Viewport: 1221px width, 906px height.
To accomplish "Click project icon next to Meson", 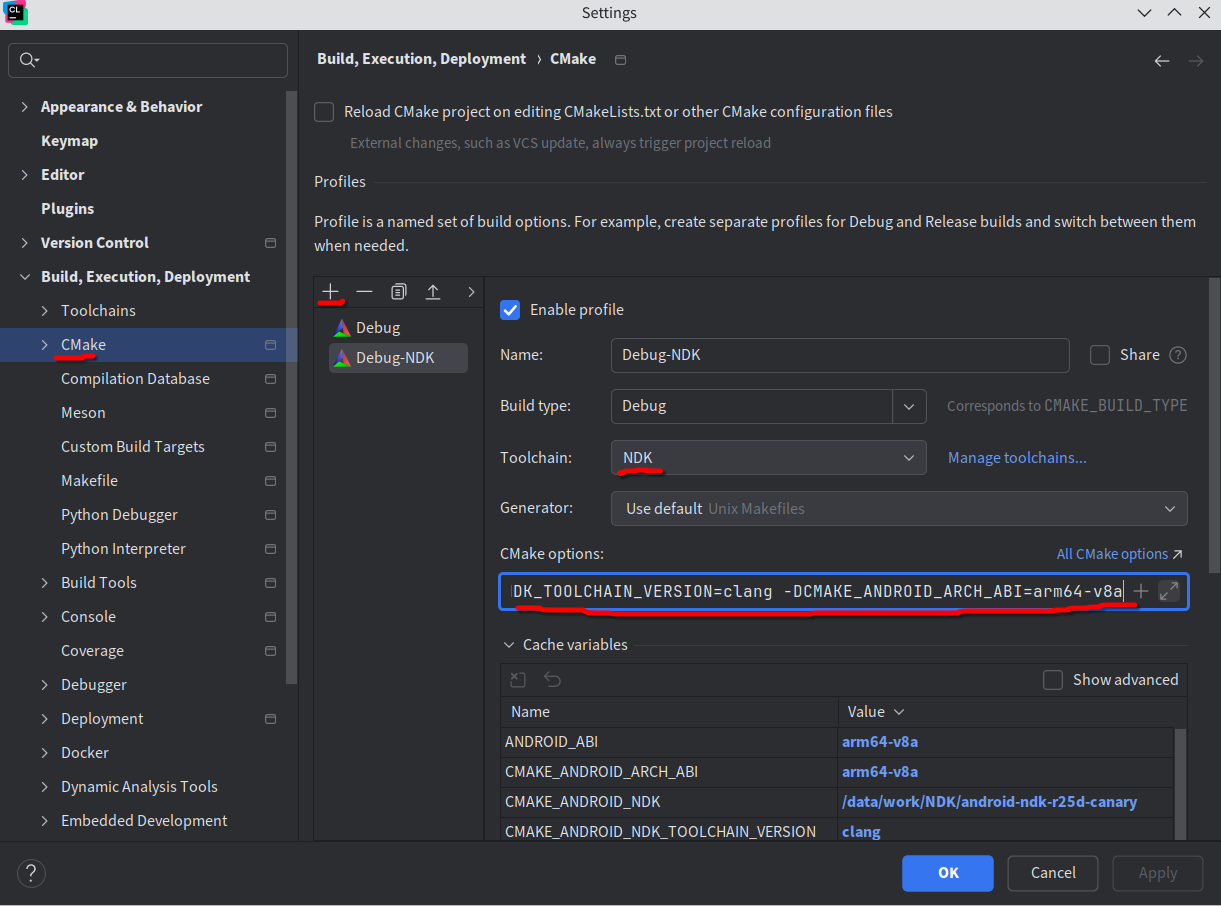I will click(270, 413).
